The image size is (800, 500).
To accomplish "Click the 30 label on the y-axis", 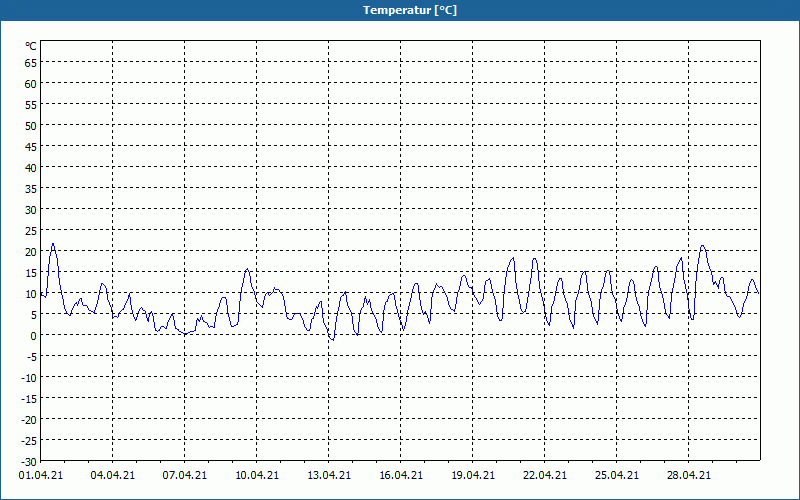I will (x=31, y=210).
